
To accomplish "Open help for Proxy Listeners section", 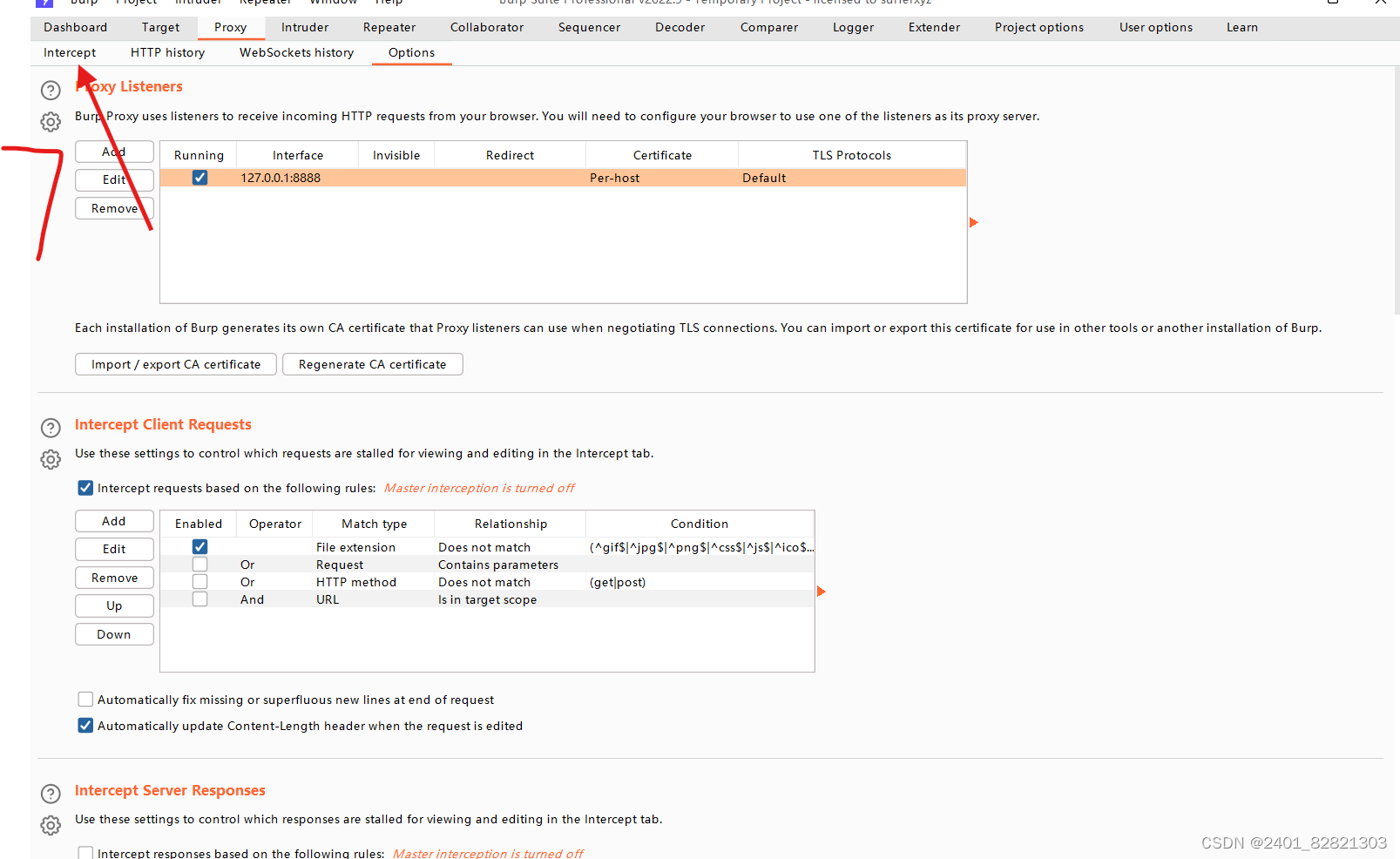I will point(51,91).
